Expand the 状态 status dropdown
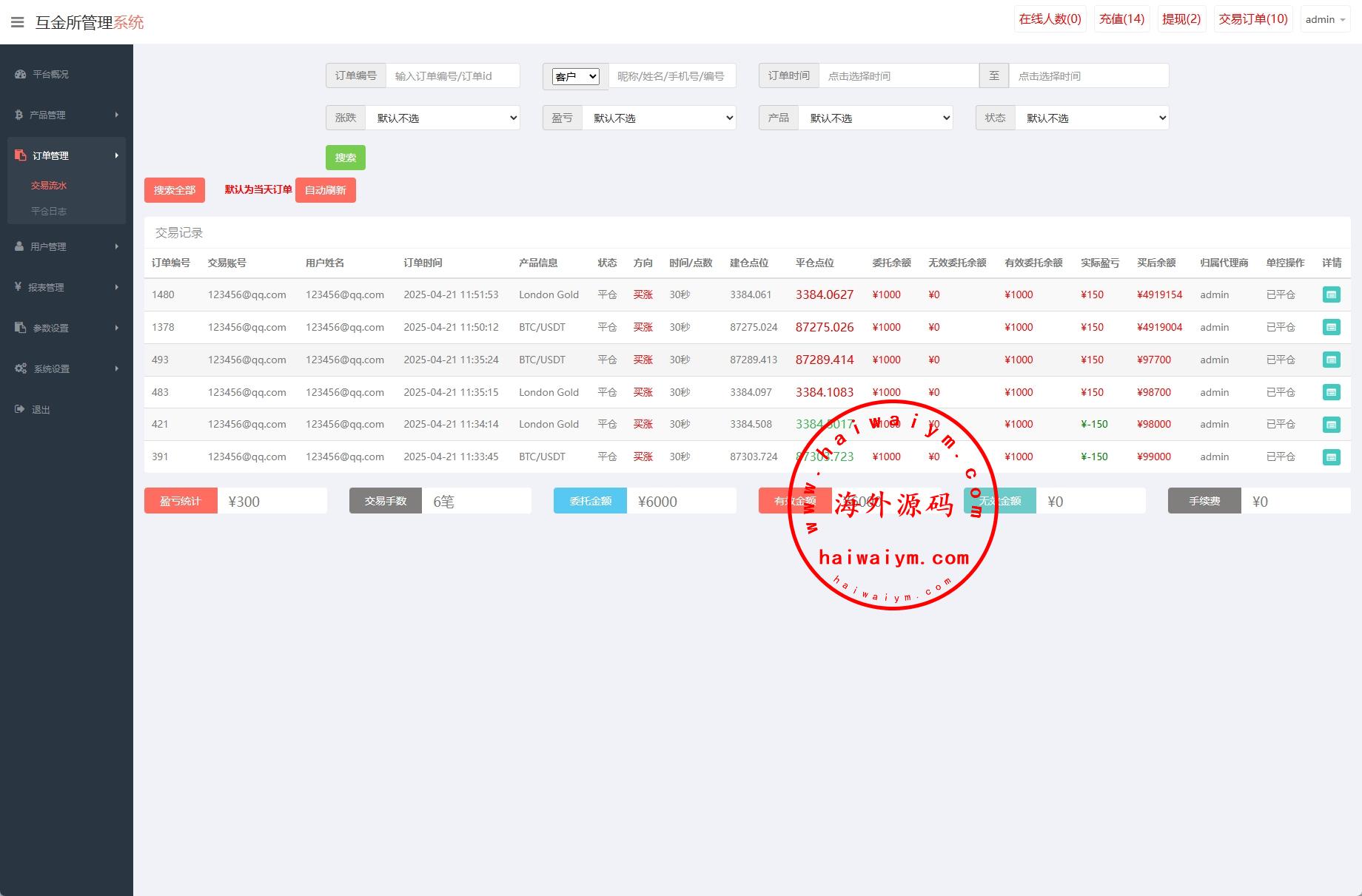The width and height of the screenshot is (1362, 896). tap(1092, 118)
